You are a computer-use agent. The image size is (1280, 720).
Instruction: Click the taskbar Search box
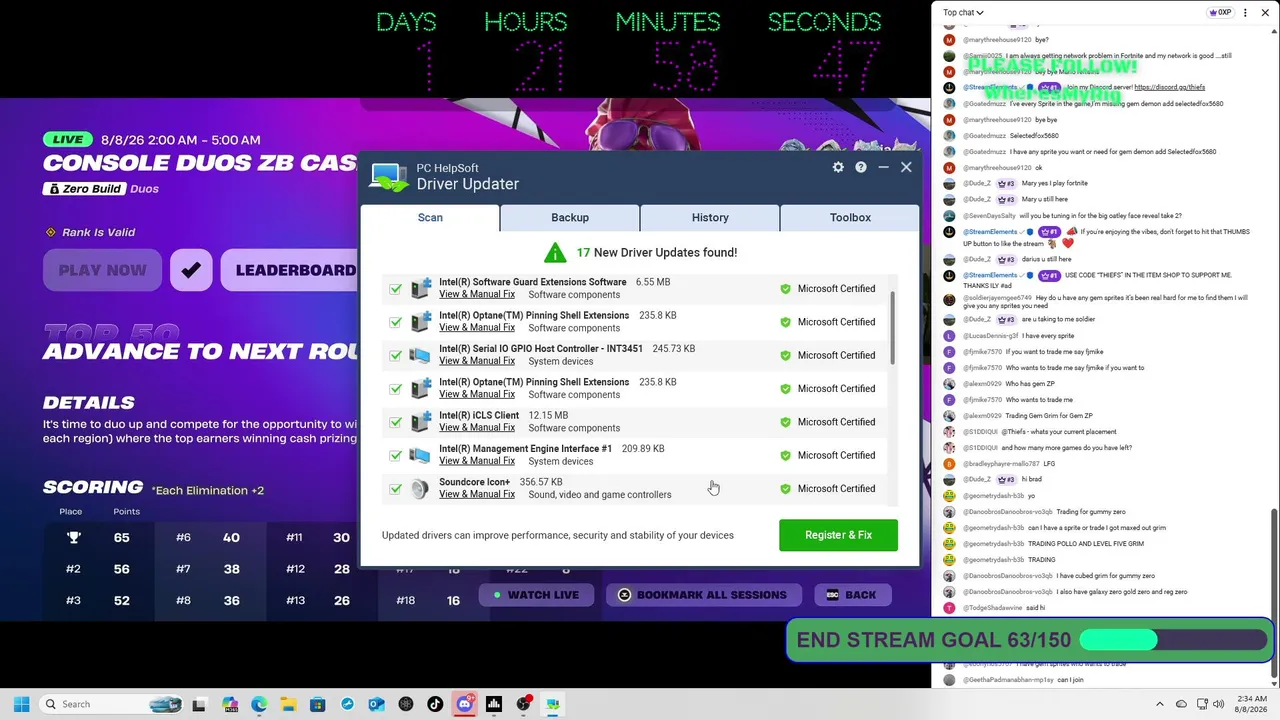tap(110, 704)
